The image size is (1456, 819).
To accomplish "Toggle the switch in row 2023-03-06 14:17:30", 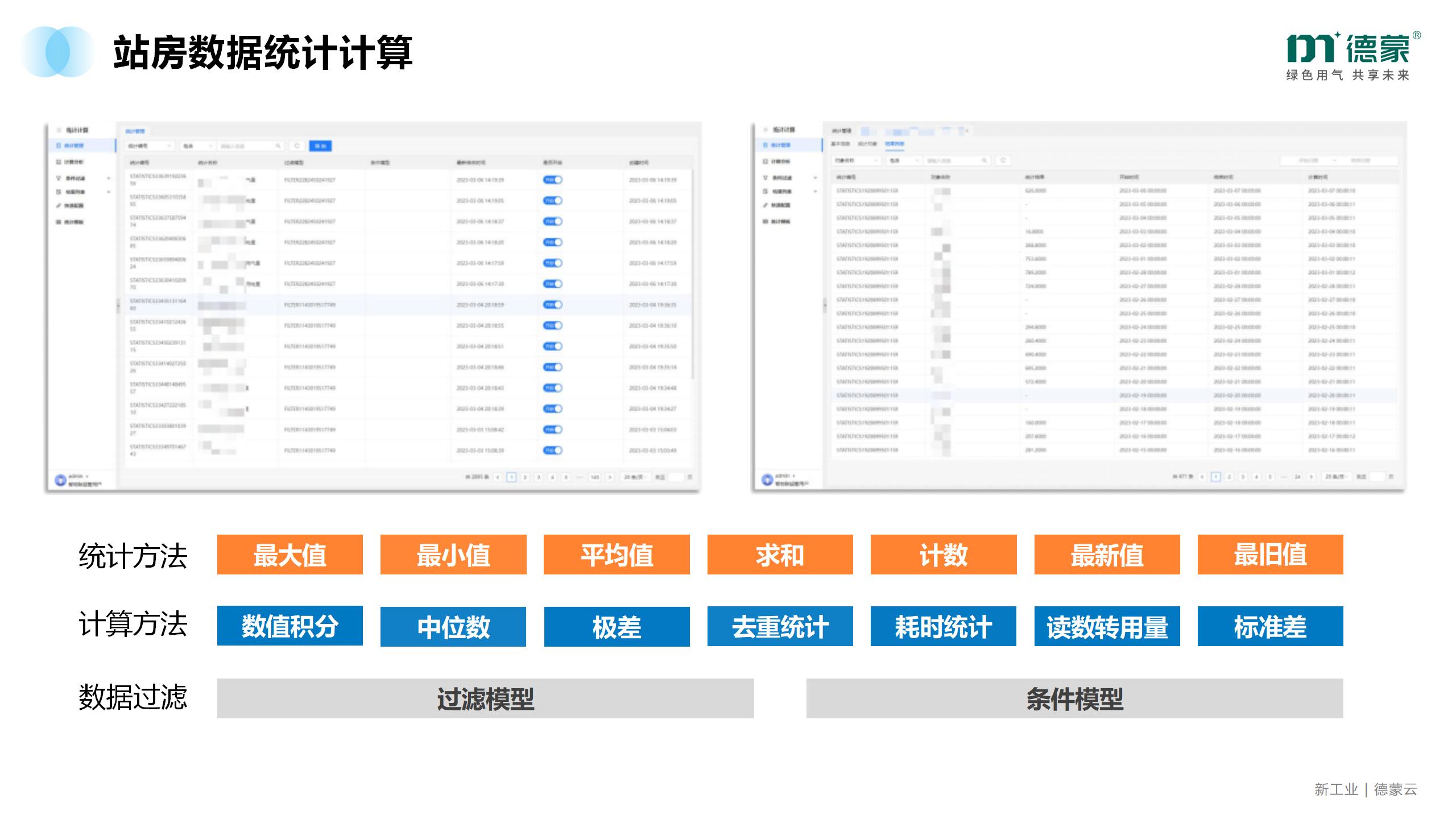I will tap(552, 284).
